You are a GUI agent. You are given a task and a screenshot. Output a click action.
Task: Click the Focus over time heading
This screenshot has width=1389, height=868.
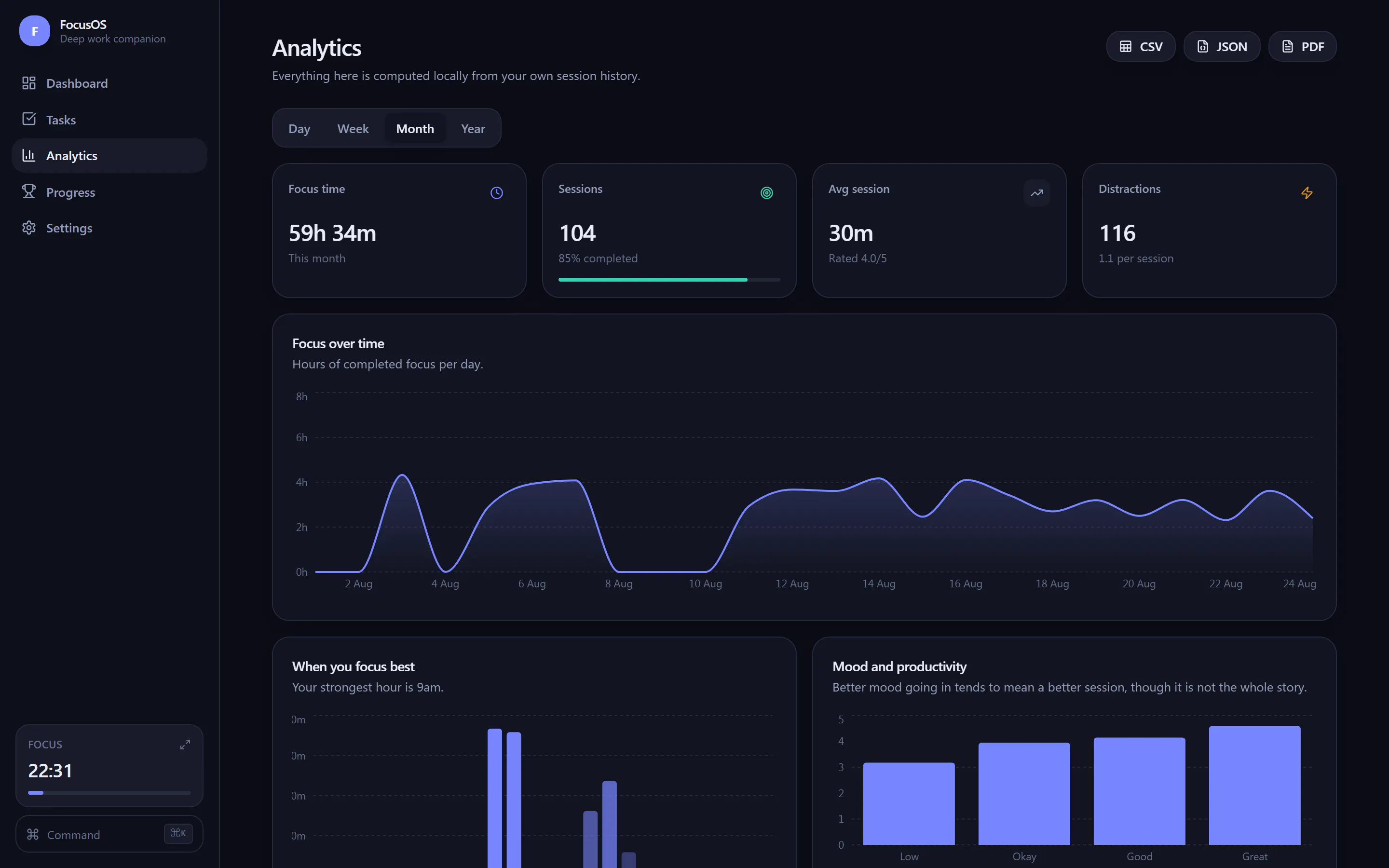pos(338,343)
